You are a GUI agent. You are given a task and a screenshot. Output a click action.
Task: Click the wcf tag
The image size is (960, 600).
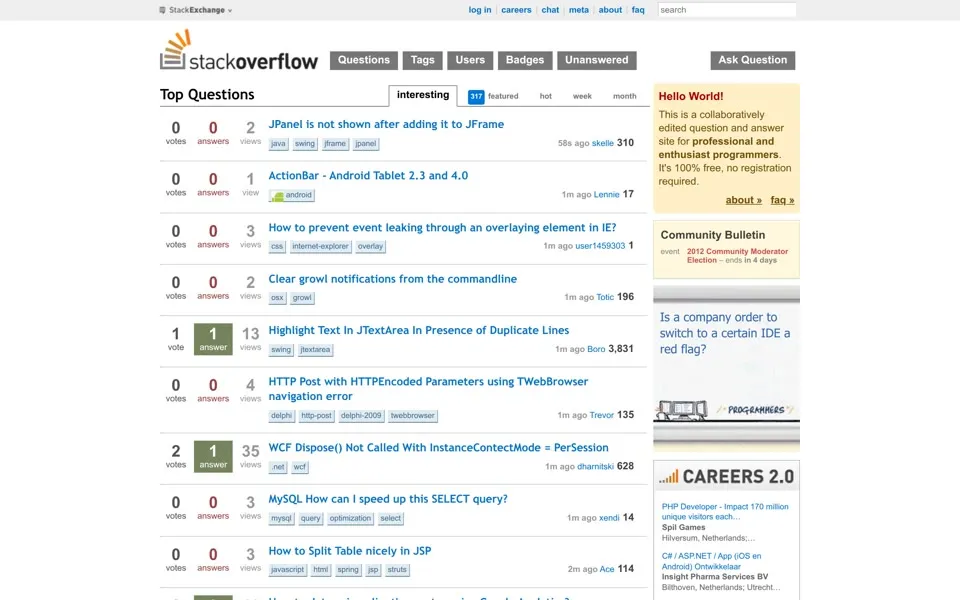(299, 467)
